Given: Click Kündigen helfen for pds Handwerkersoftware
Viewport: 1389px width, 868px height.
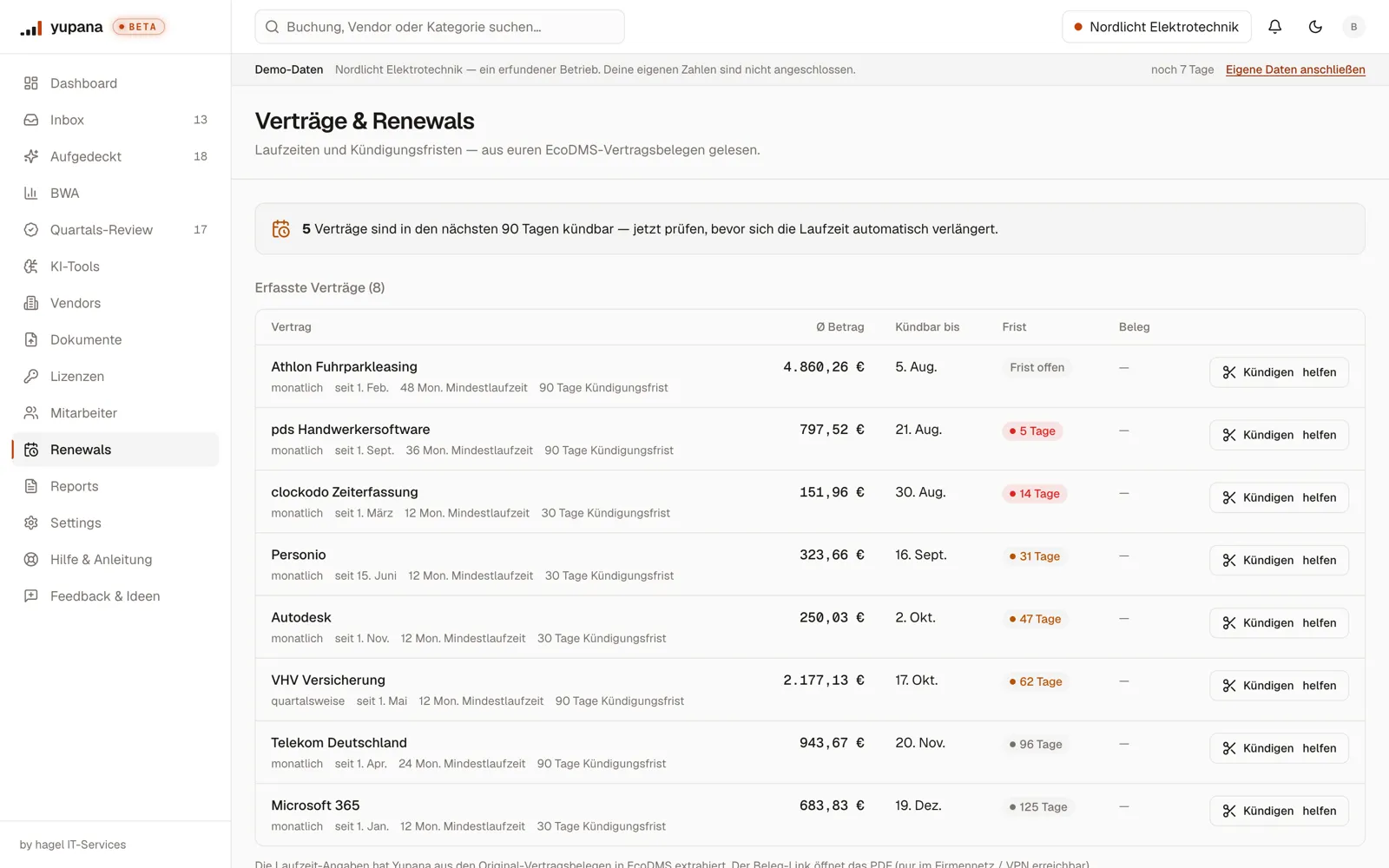Looking at the screenshot, I should click(x=1279, y=435).
